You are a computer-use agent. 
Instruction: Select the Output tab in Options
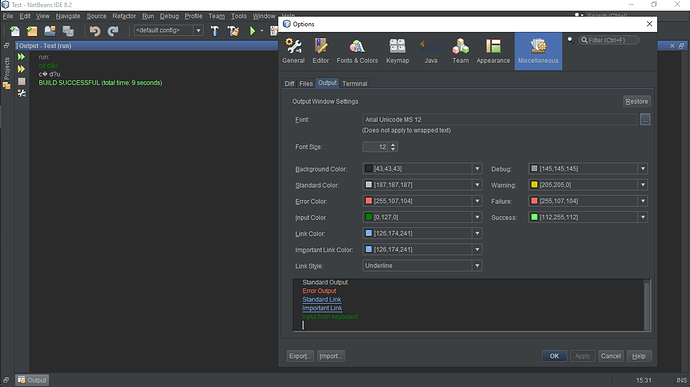(327, 83)
